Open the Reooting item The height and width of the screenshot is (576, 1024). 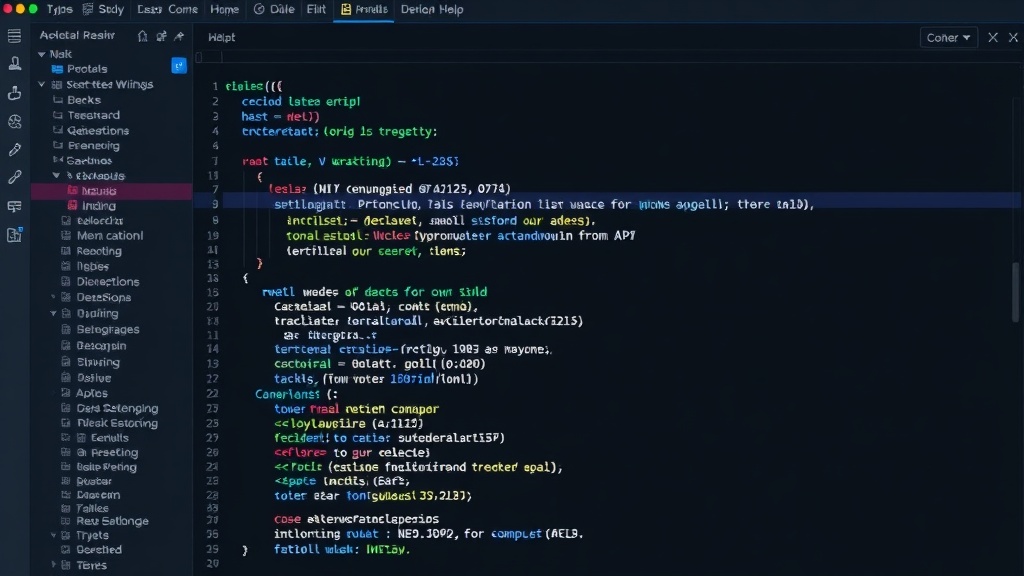(x=99, y=251)
